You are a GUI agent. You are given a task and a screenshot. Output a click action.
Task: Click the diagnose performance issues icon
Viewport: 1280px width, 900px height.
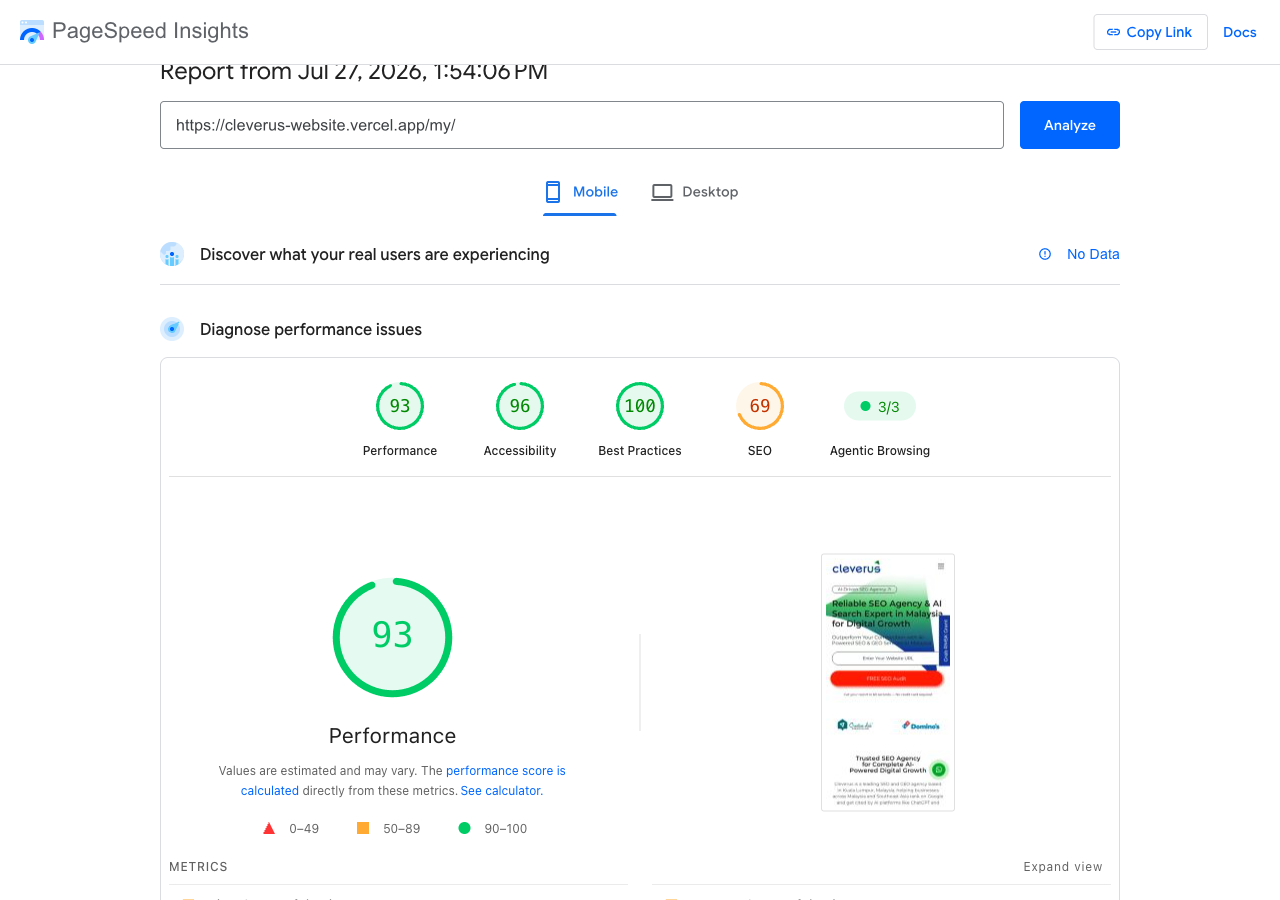(x=172, y=329)
